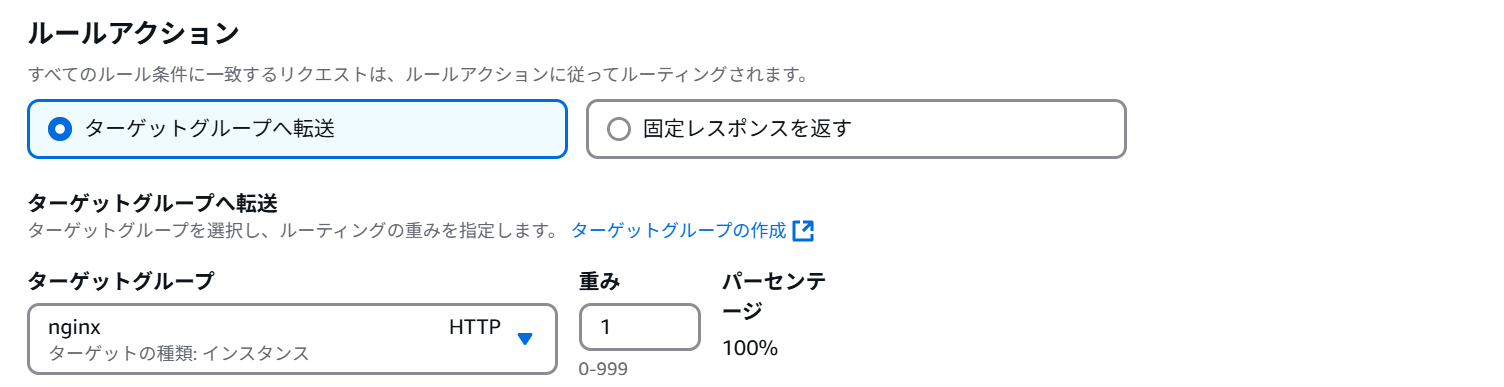Open the ターゲットグループの作成 link

click(679, 231)
